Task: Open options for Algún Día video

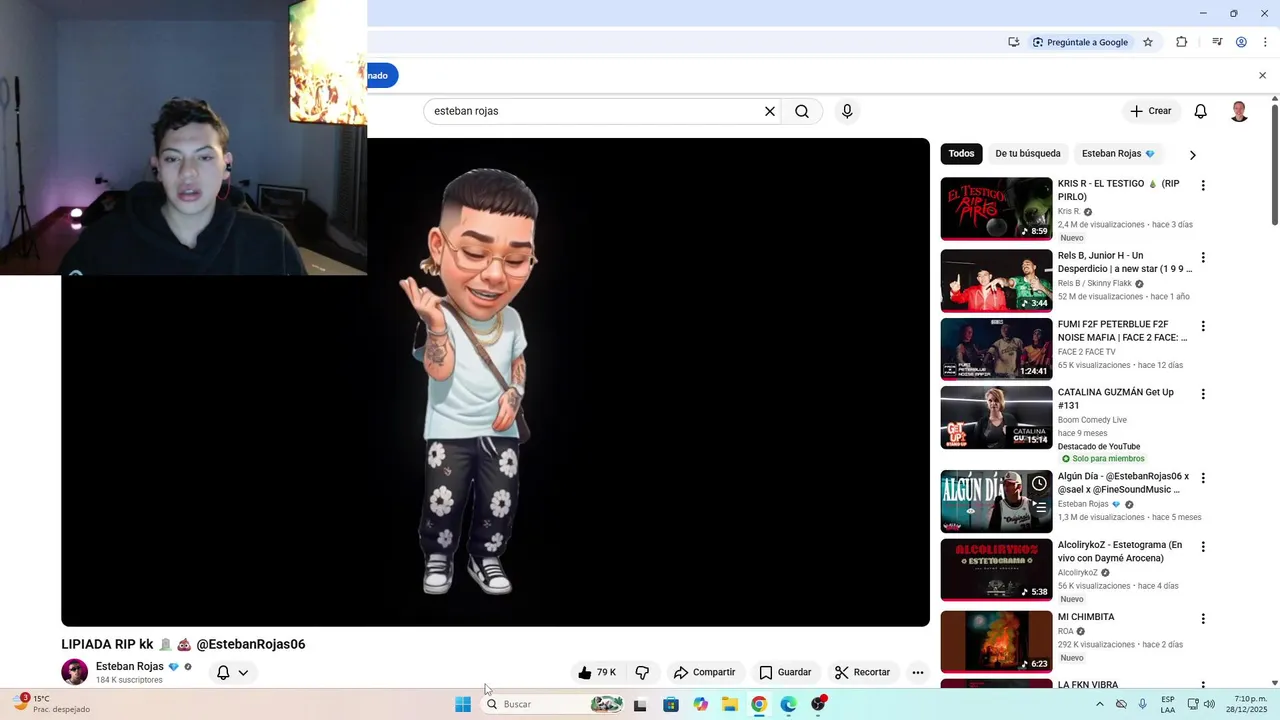Action: coord(1203,478)
